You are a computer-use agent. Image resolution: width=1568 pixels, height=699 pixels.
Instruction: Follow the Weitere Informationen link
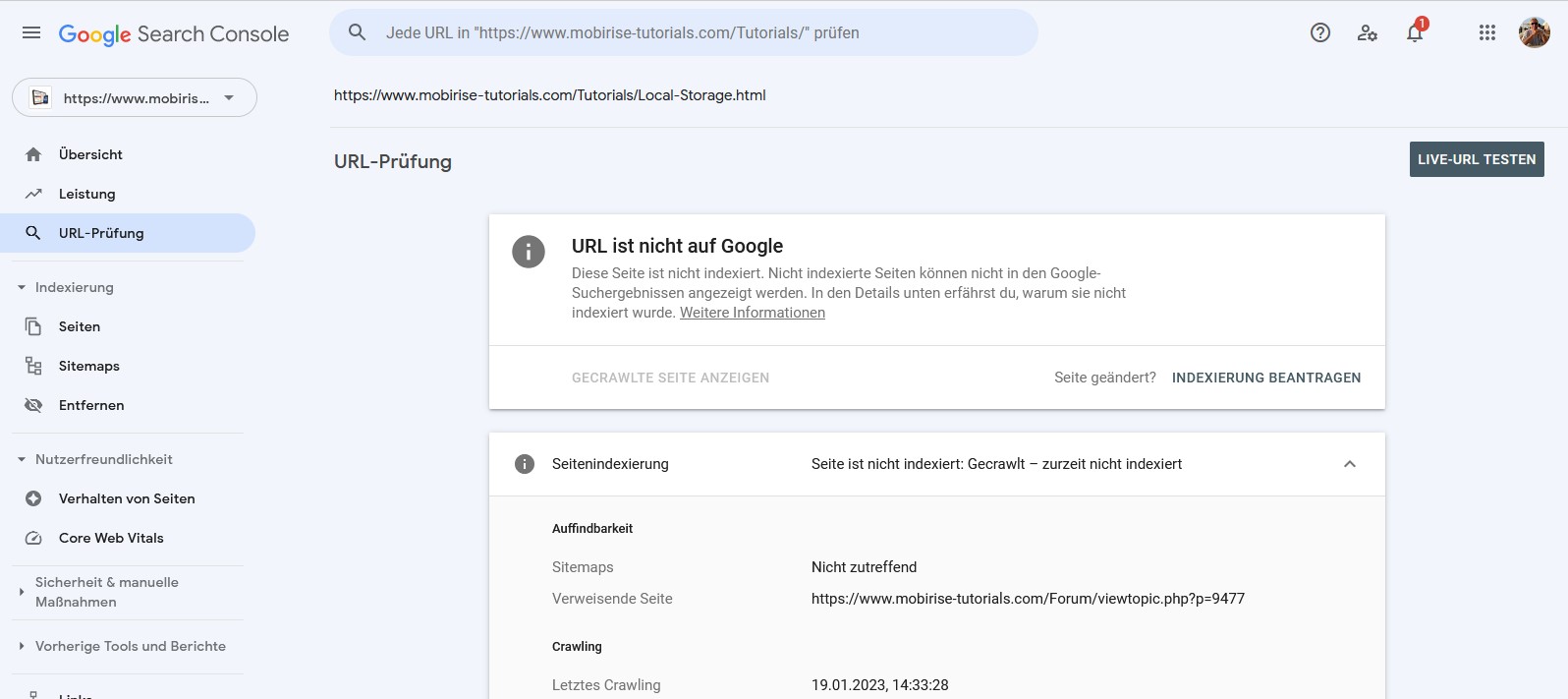click(x=753, y=313)
